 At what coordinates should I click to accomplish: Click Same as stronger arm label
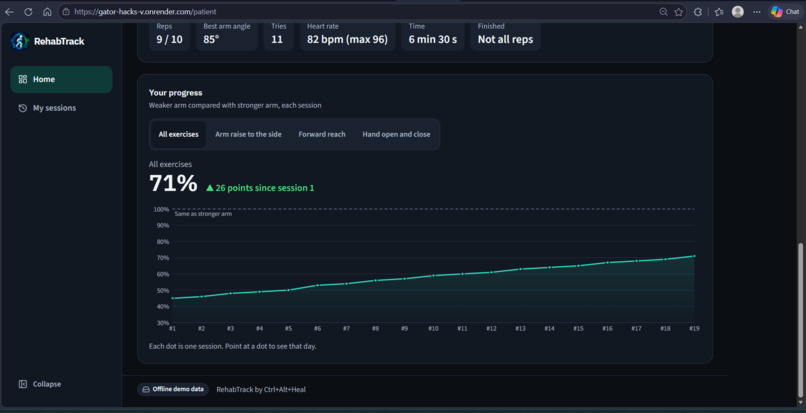(203, 214)
